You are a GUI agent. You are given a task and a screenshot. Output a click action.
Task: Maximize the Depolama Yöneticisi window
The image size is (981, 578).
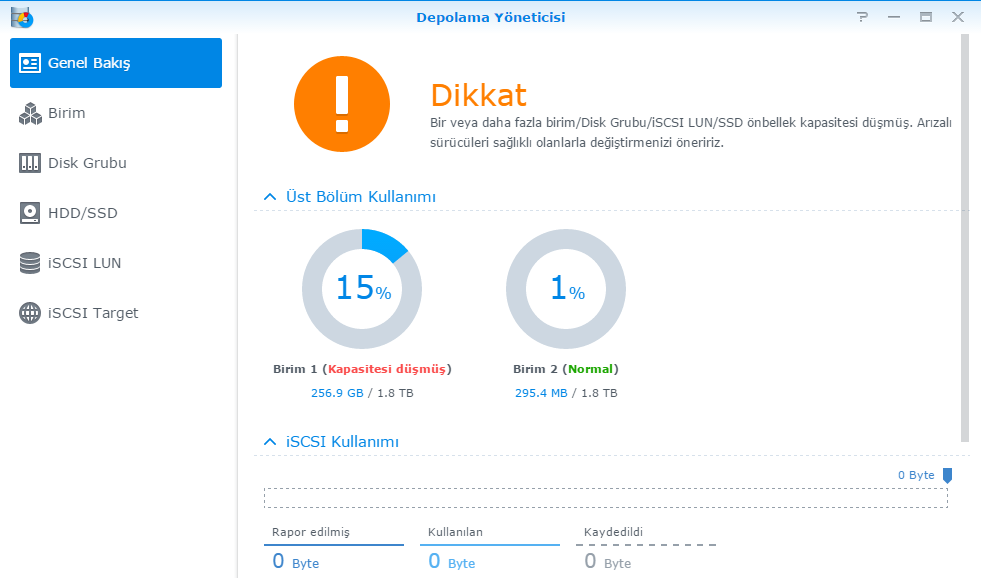tap(926, 17)
